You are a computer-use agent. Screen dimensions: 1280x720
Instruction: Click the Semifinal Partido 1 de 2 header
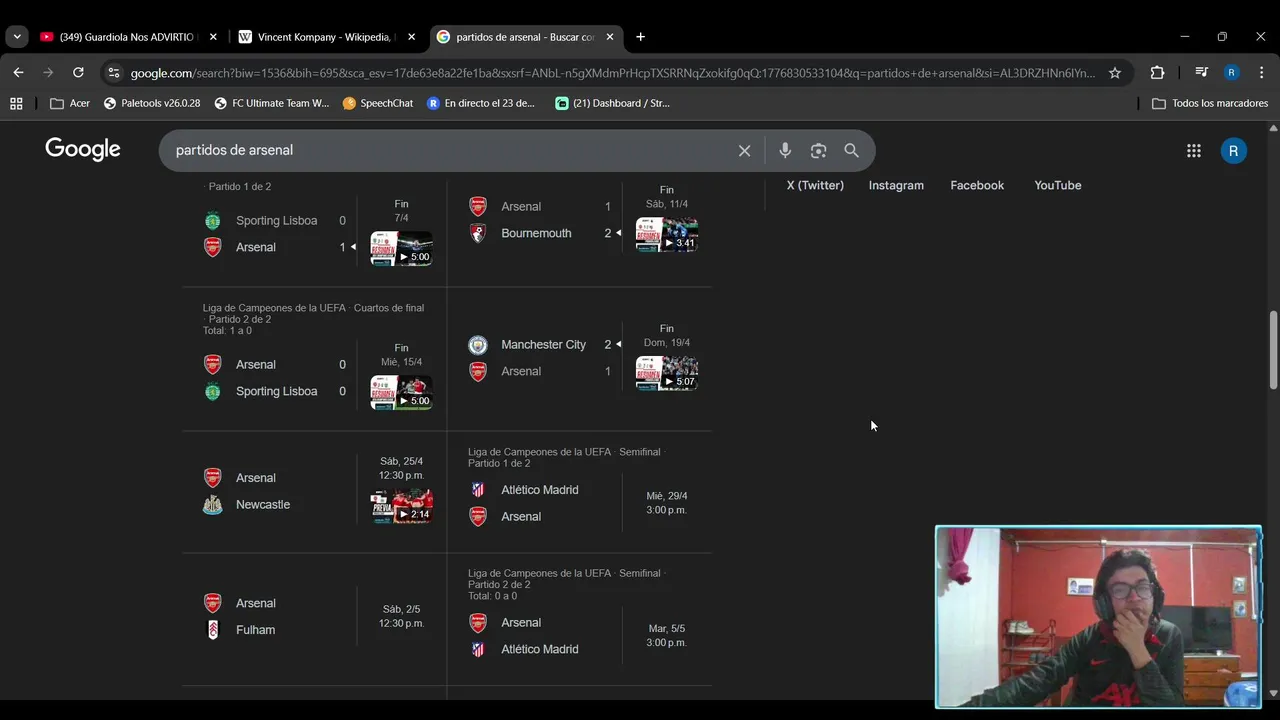click(566, 457)
